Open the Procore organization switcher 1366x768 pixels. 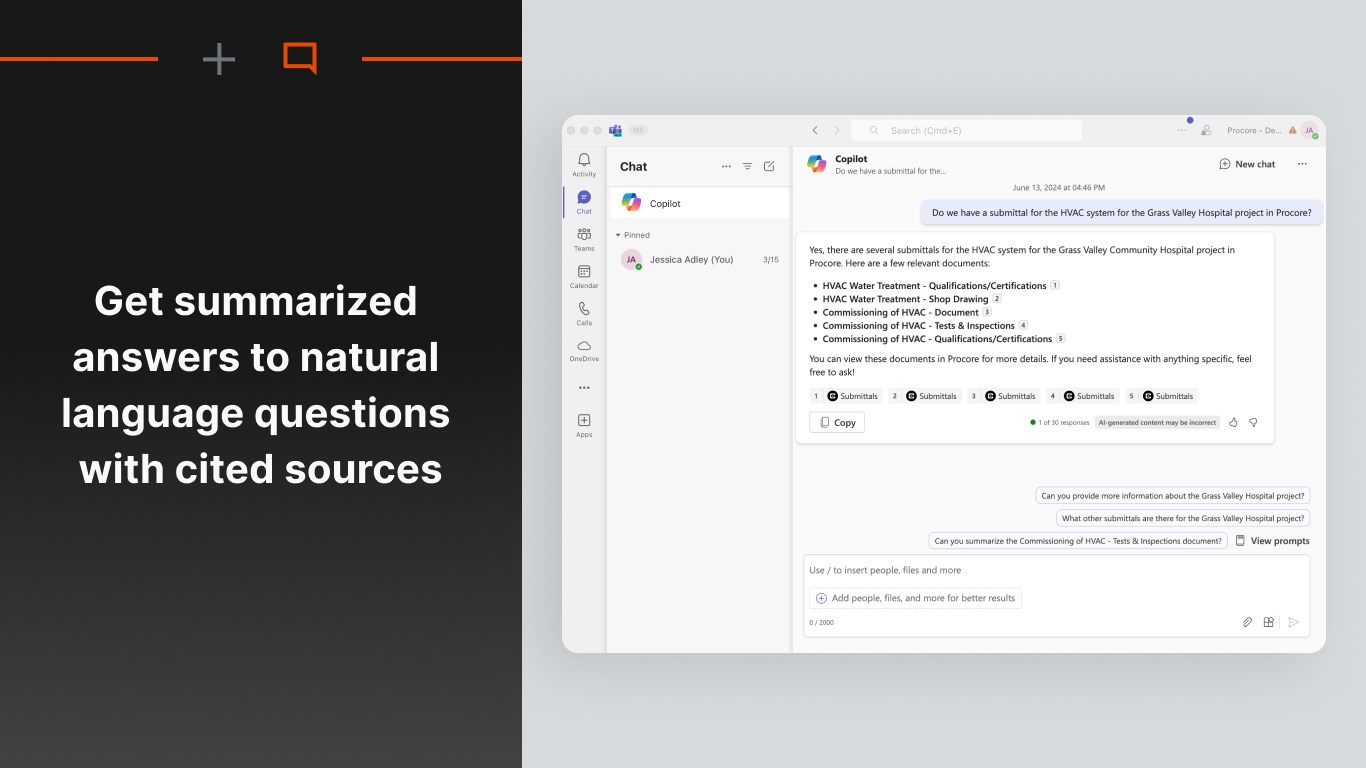point(1254,130)
